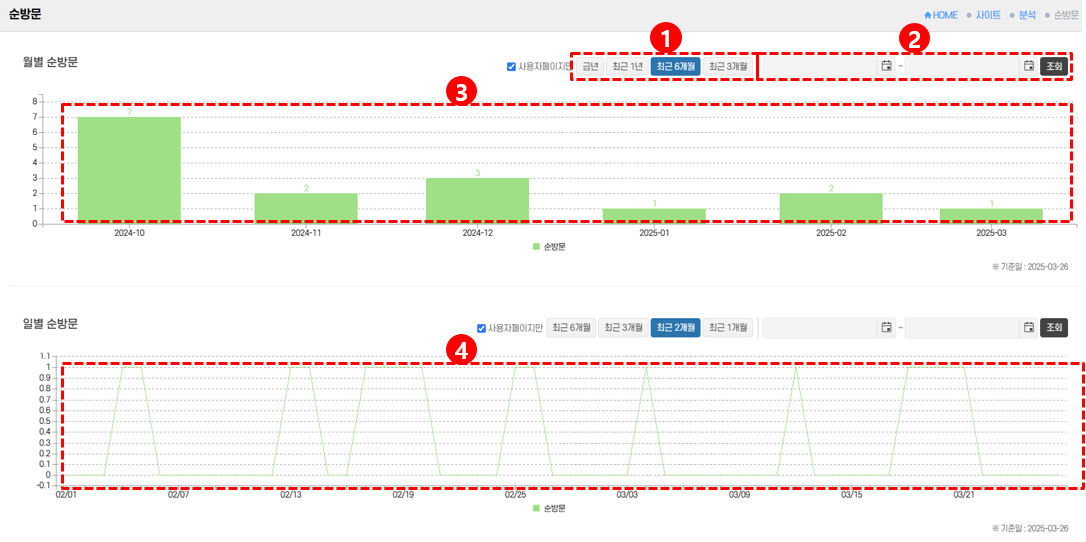Open 사이트 breadcrumb link
The image size is (1086, 542).
(988, 15)
